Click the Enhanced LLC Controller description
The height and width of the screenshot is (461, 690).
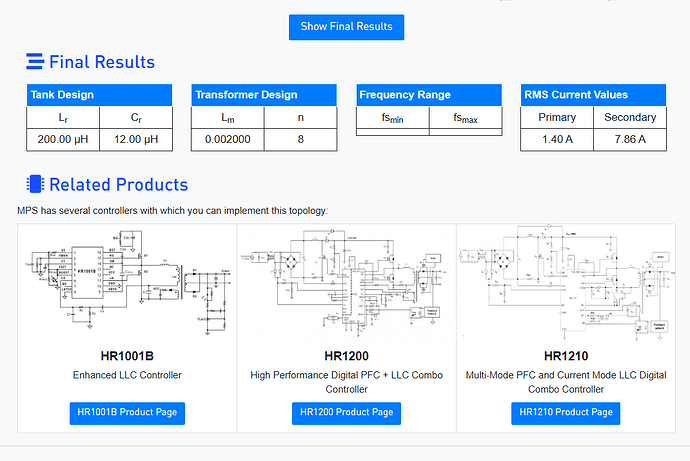pyautogui.click(x=127, y=375)
